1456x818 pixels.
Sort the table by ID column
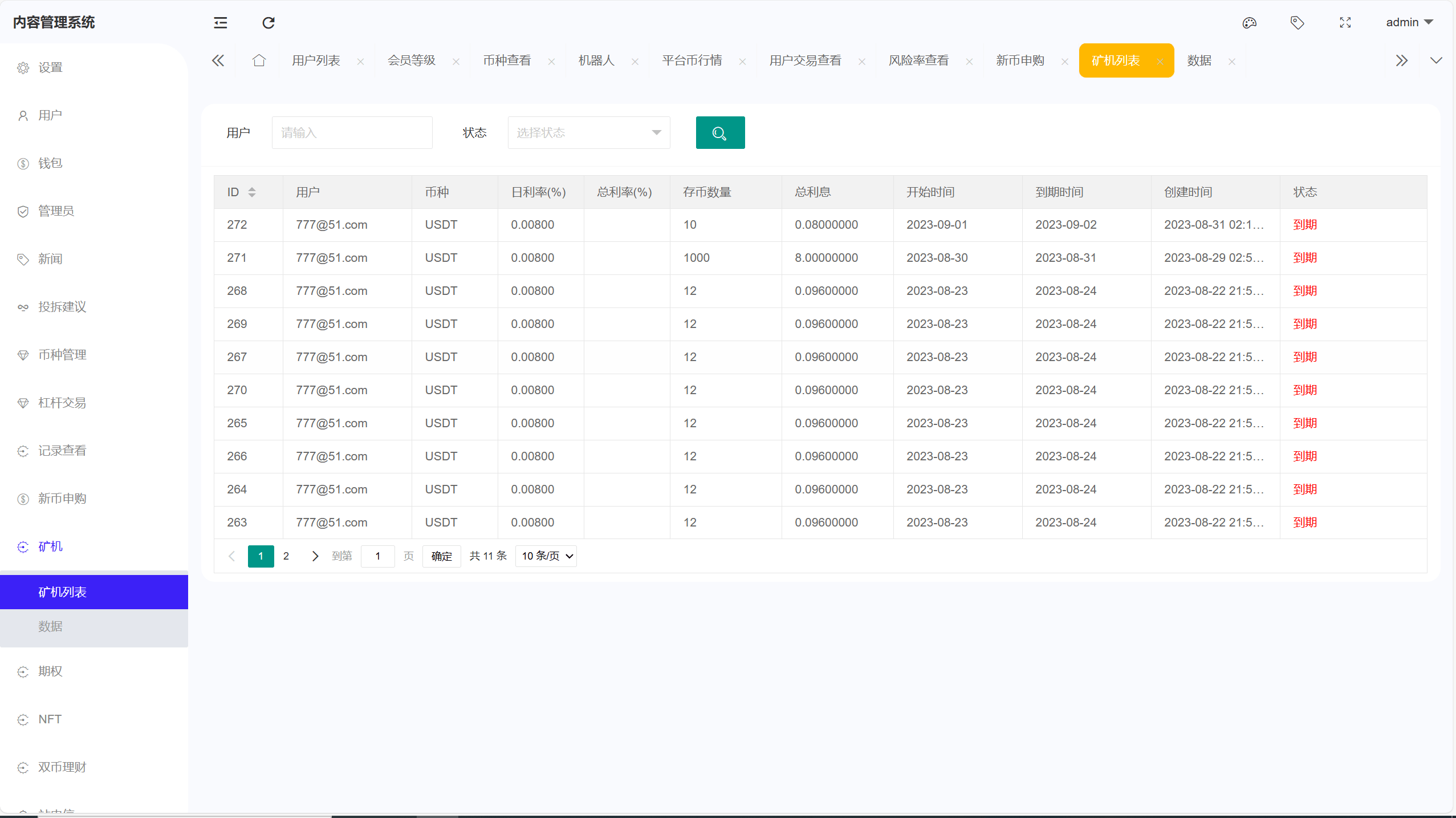click(253, 192)
